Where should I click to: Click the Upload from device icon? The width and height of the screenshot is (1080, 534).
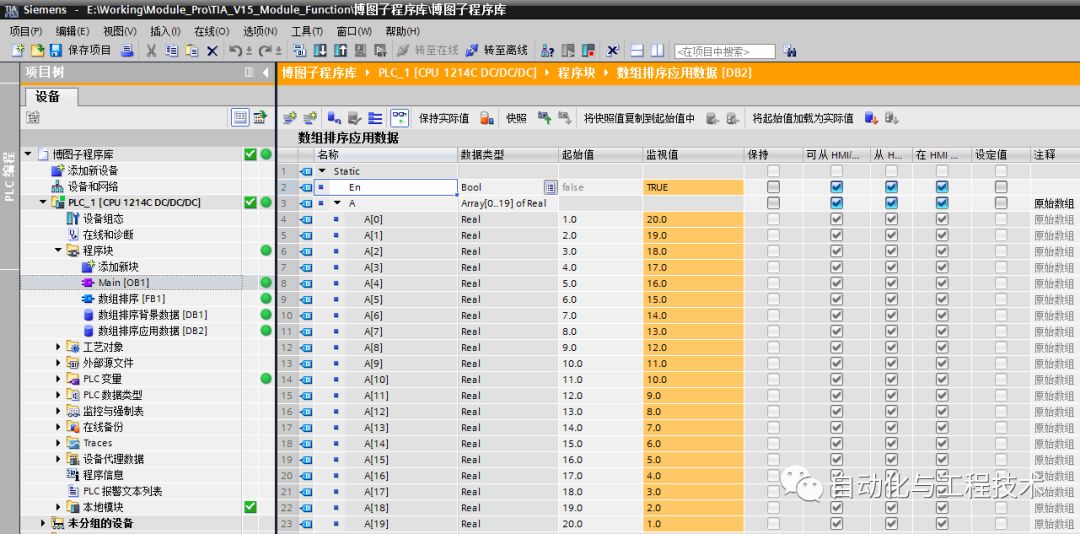(340, 50)
